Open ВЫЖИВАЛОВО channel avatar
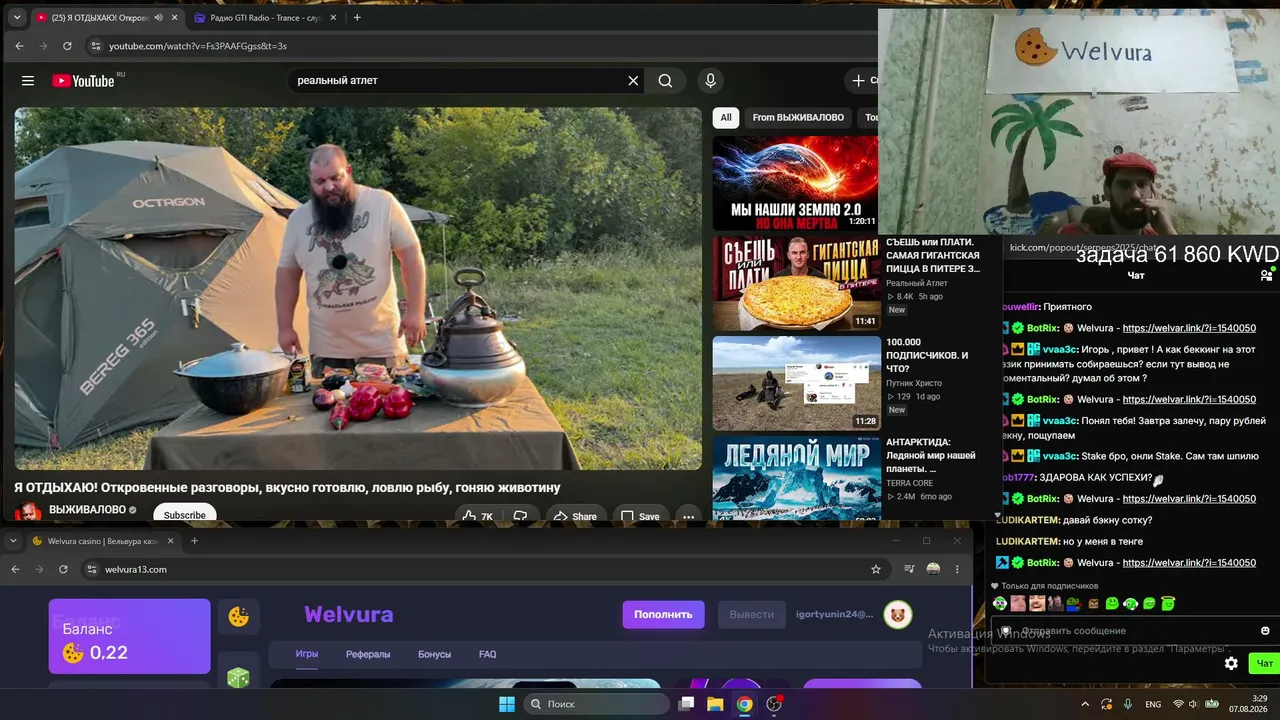This screenshot has width=1280, height=720. tap(28, 511)
